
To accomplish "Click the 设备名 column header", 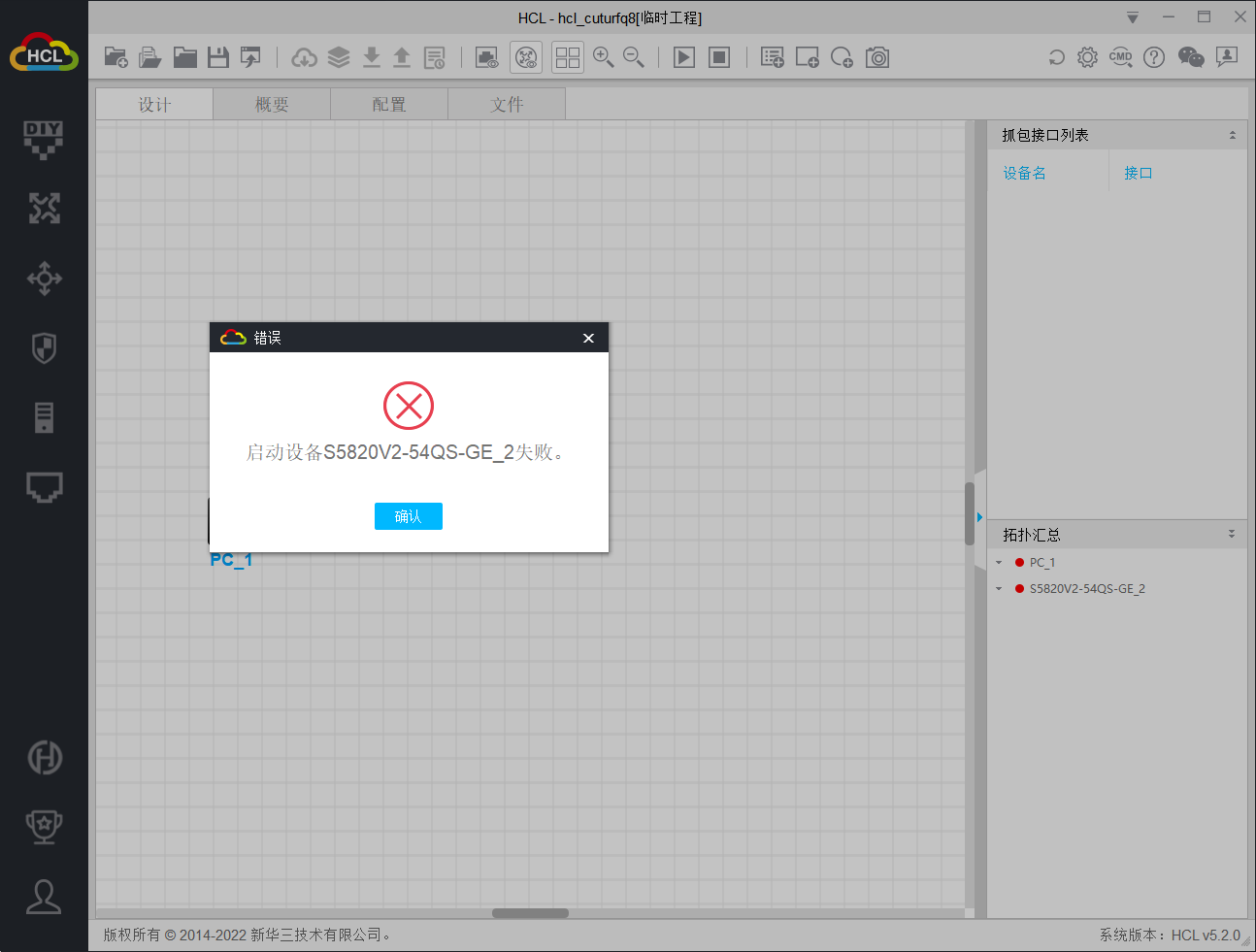I will tap(1024, 173).
